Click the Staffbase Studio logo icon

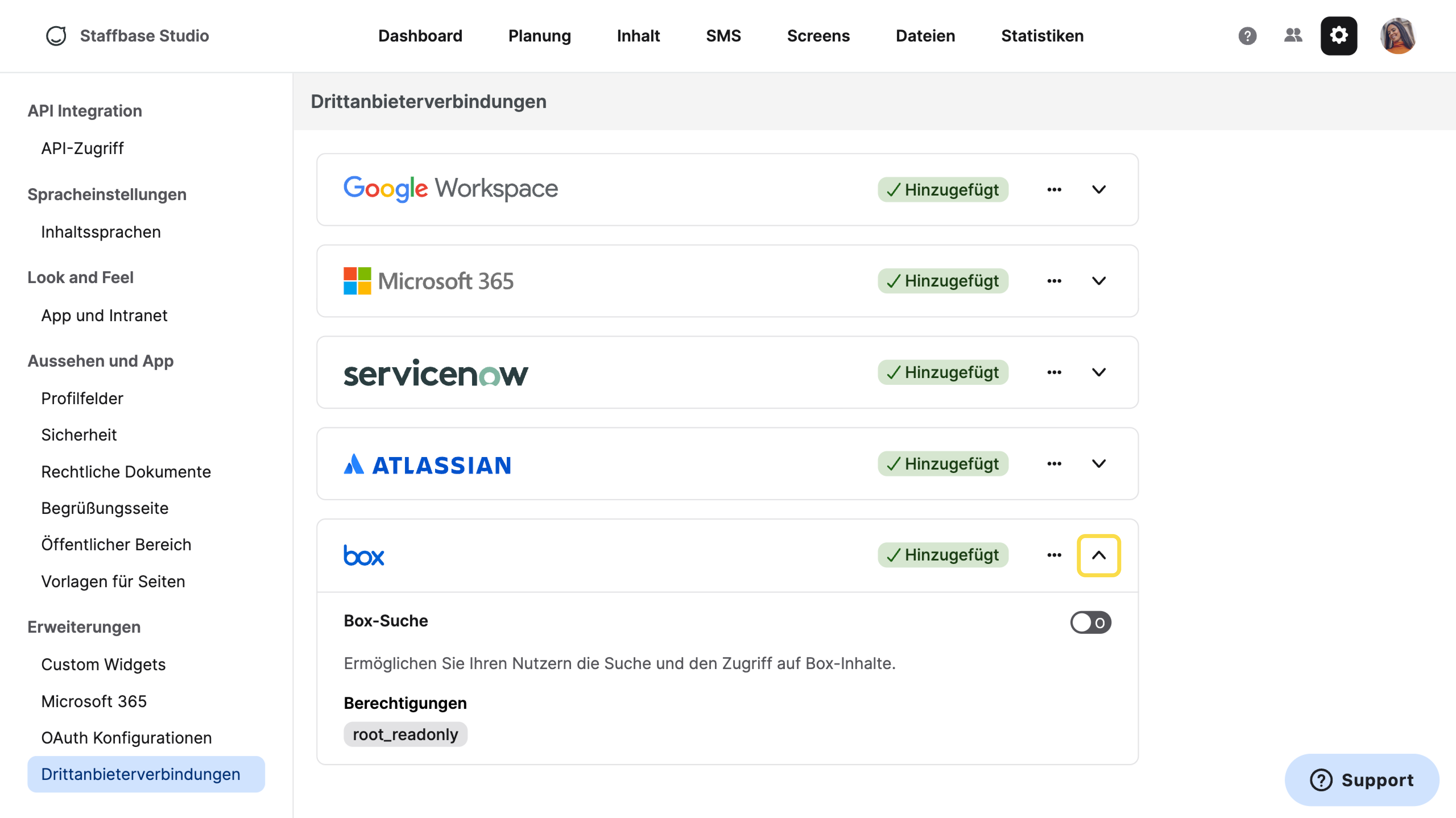tap(56, 36)
